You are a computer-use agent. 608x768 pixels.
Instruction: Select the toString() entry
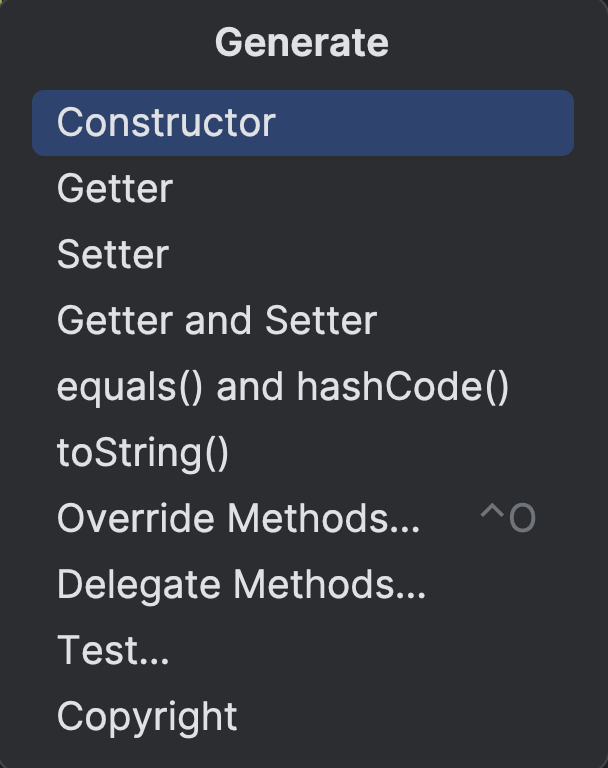(143, 453)
